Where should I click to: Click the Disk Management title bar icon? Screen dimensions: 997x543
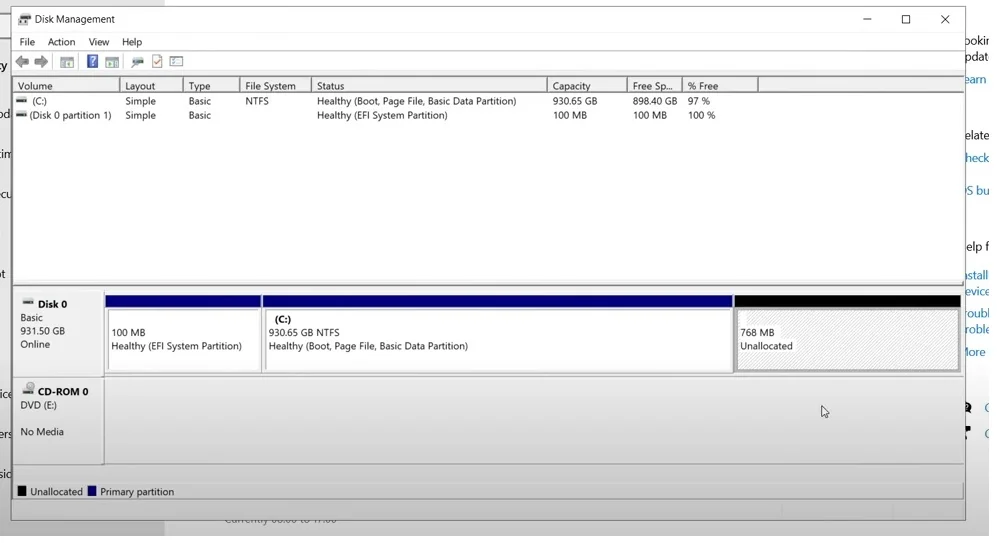(x=24, y=19)
